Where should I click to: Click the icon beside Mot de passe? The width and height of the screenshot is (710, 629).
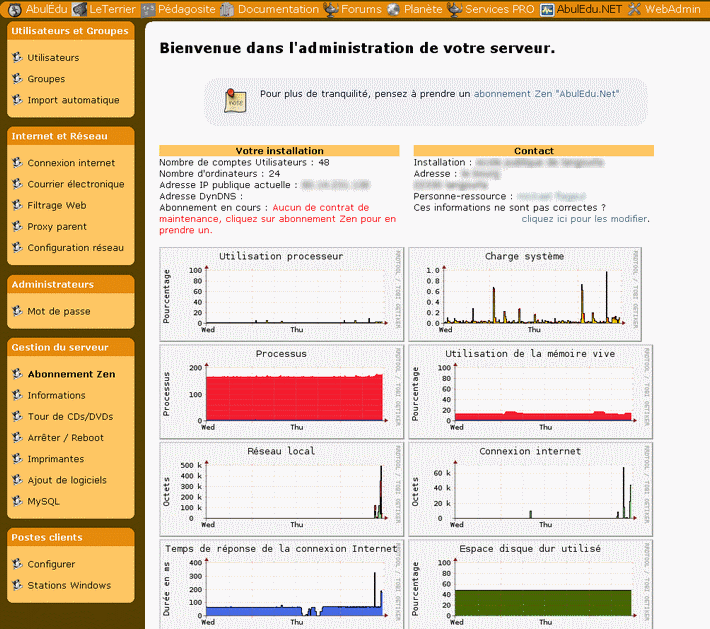point(17,311)
